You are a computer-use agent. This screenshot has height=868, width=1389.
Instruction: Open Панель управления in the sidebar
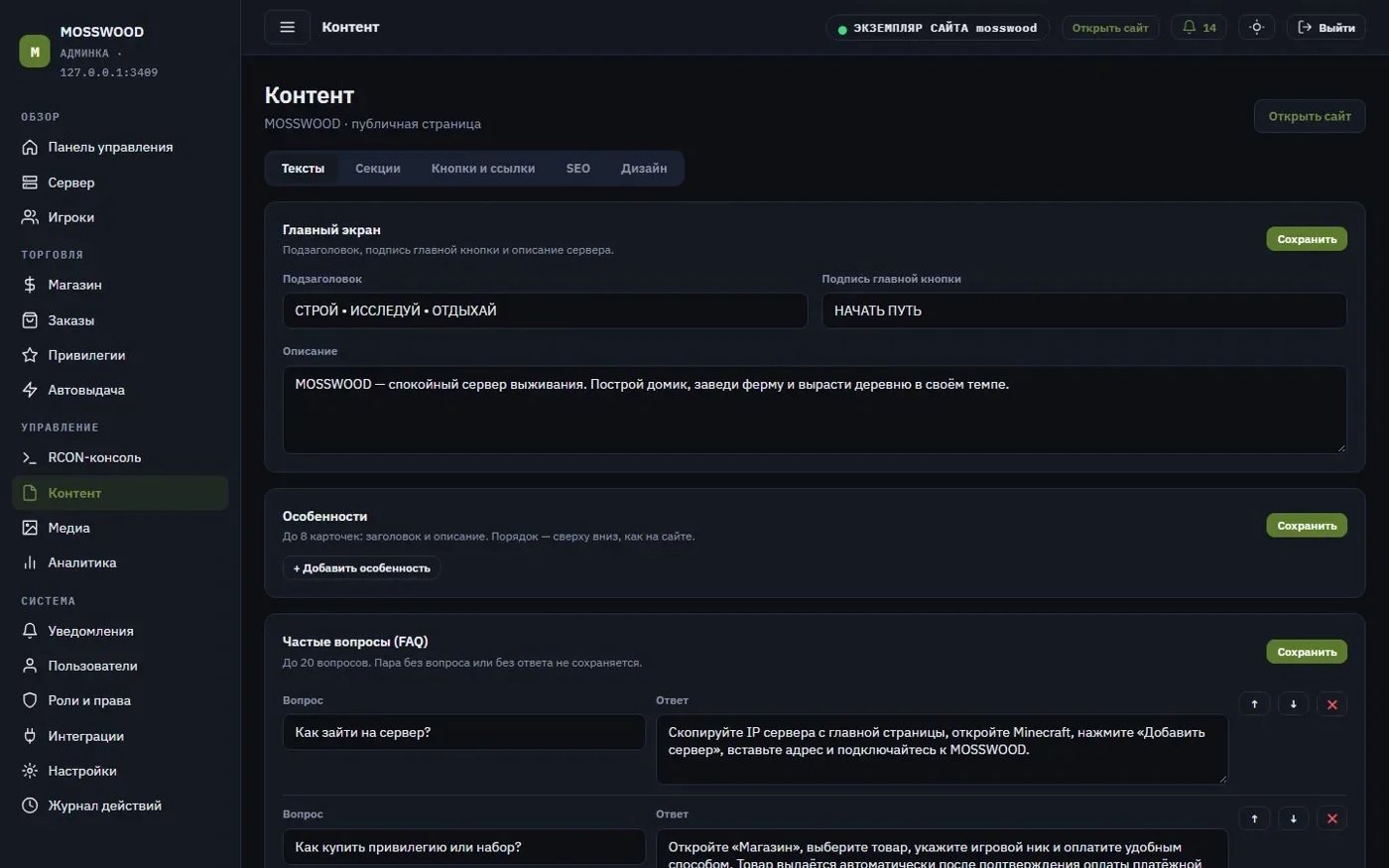pyautogui.click(x=120, y=147)
